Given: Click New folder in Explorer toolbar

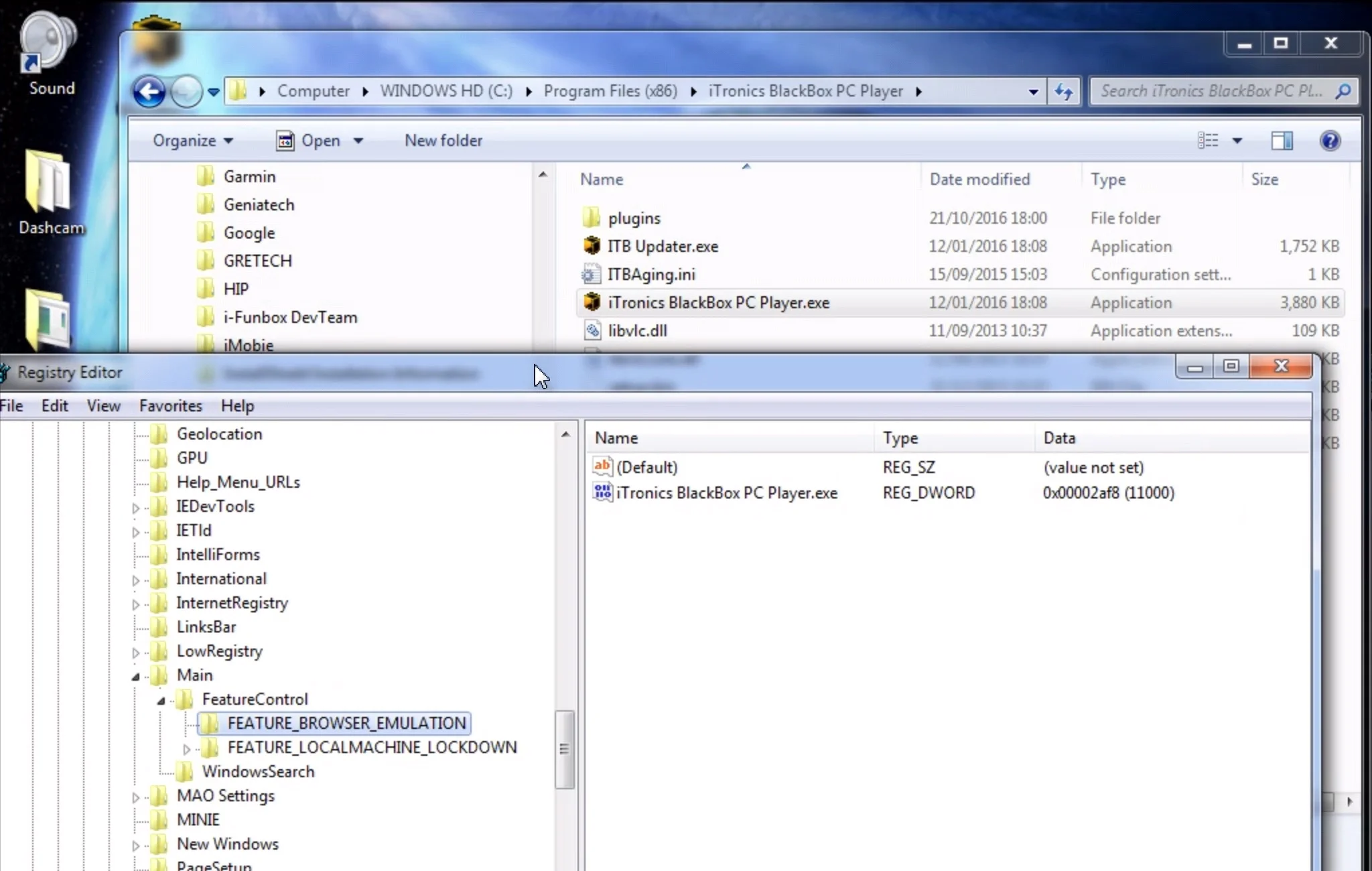Looking at the screenshot, I should pos(443,141).
